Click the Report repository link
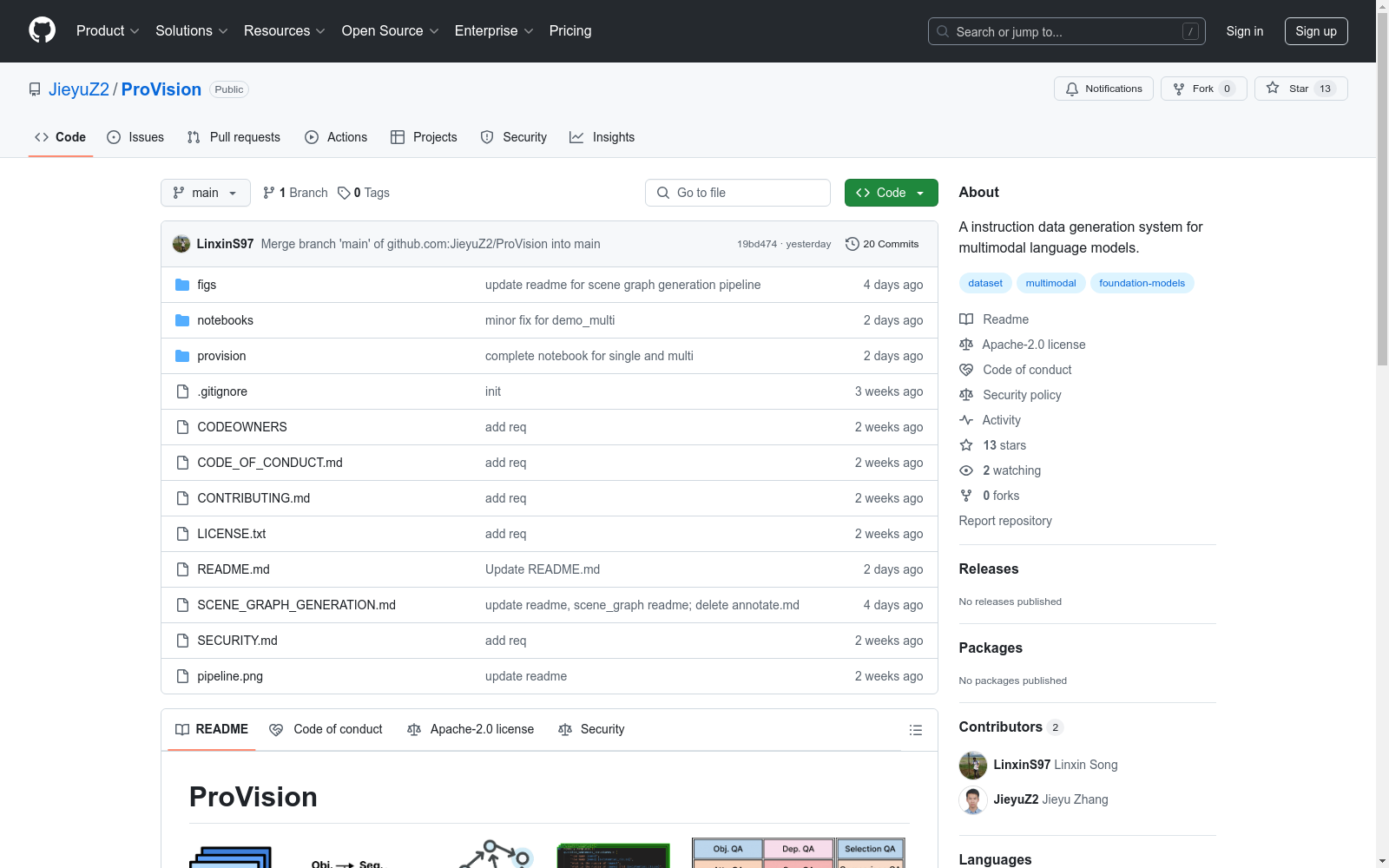This screenshot has width=1389, height=868. (1005, 521)
